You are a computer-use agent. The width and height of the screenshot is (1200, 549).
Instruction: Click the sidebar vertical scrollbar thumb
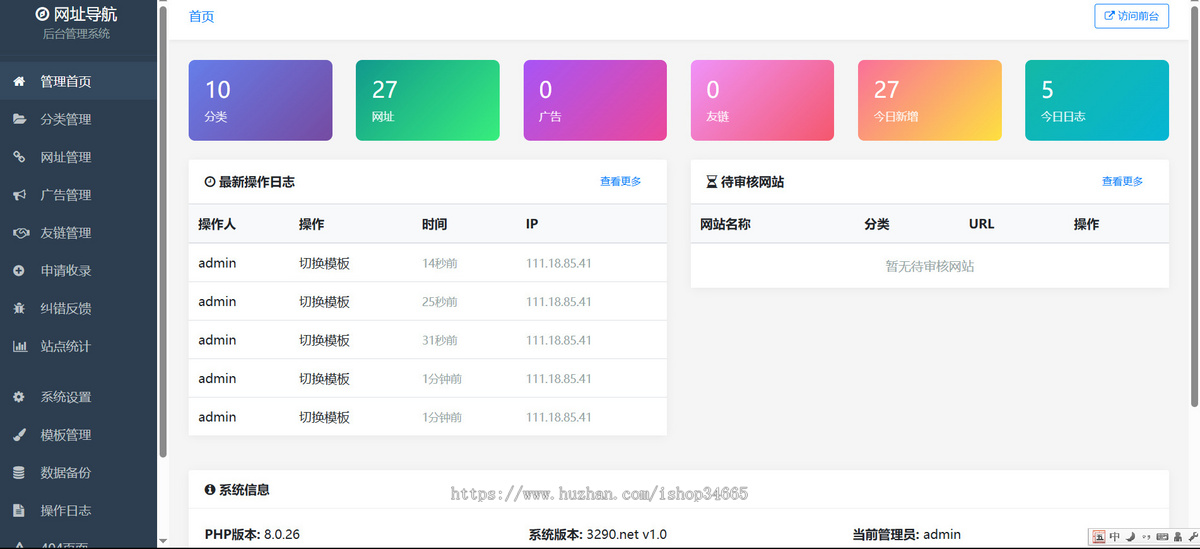[163, 231]
